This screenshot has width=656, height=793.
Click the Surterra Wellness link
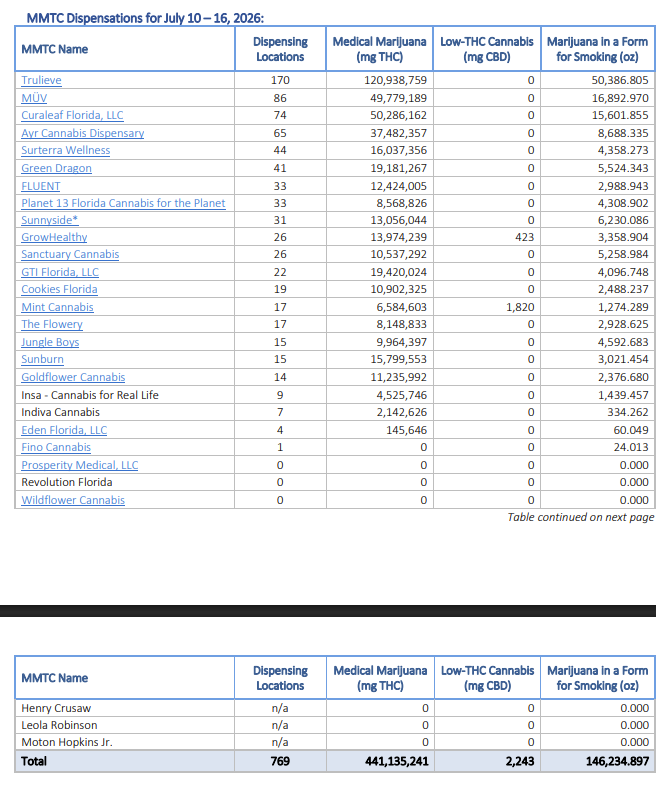coord(65,150)
